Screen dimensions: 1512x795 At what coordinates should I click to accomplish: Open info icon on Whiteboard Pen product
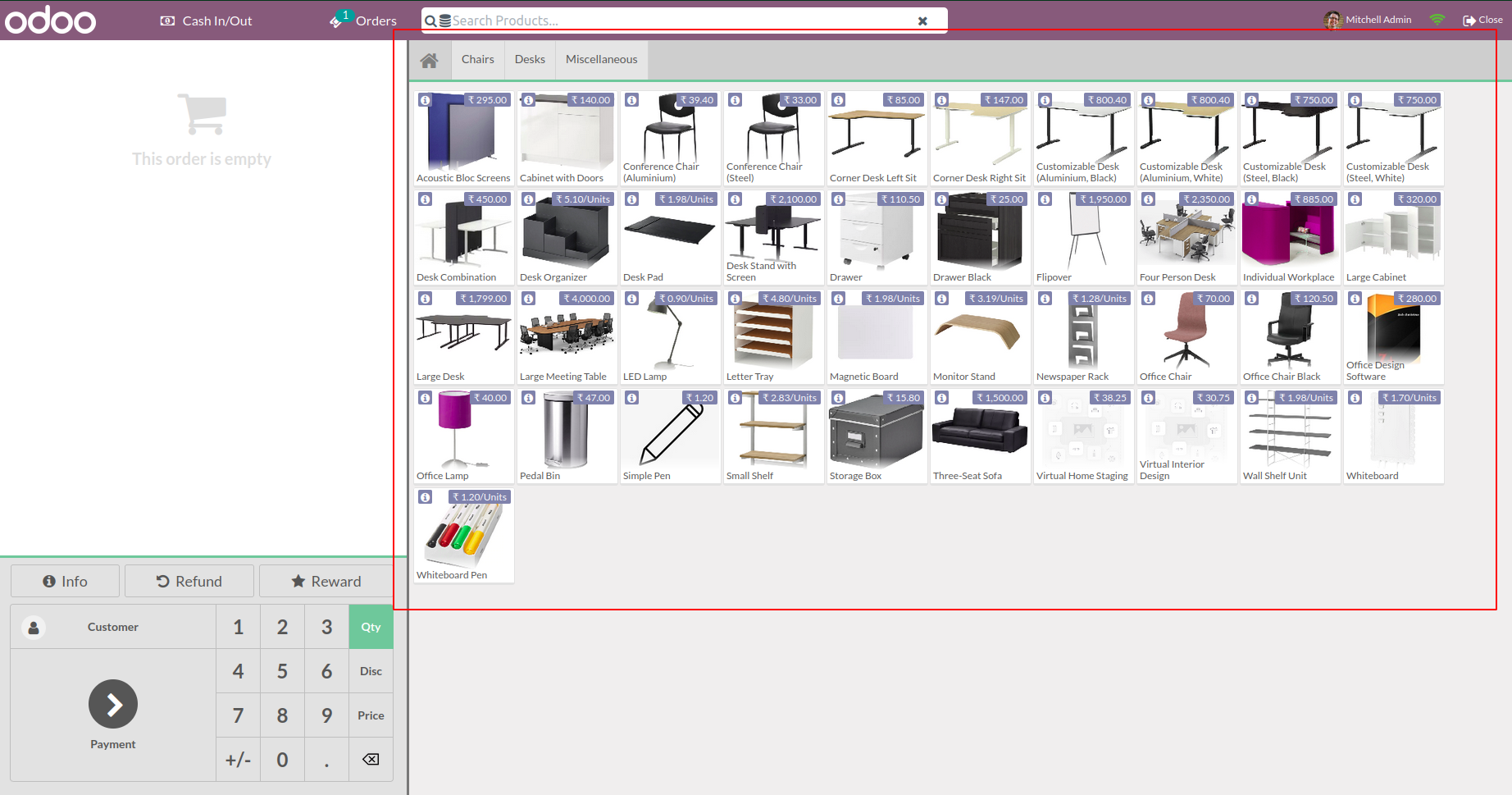[425, 497]
